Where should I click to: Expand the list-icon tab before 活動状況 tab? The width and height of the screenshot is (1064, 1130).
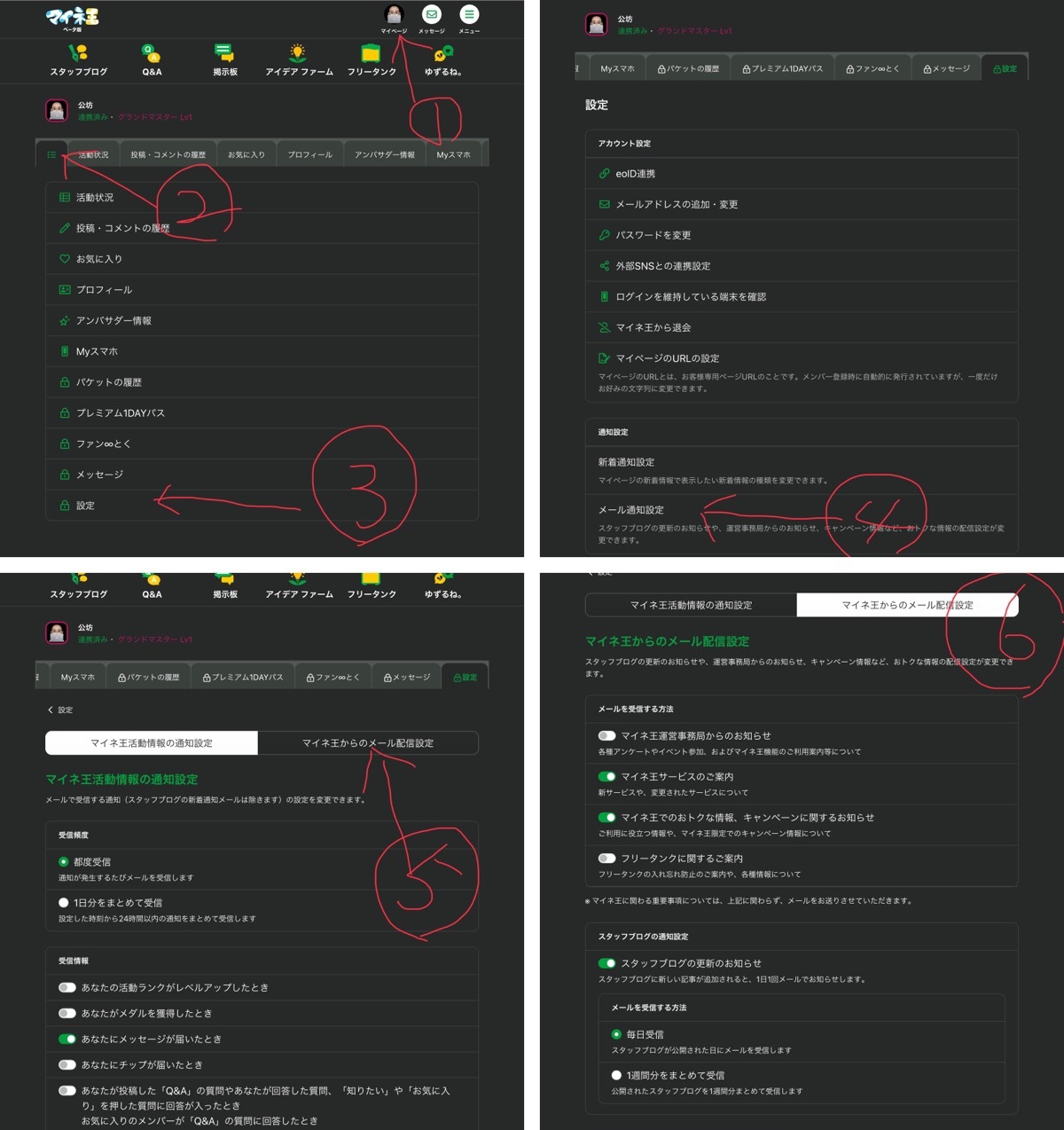tap(51, 154)
